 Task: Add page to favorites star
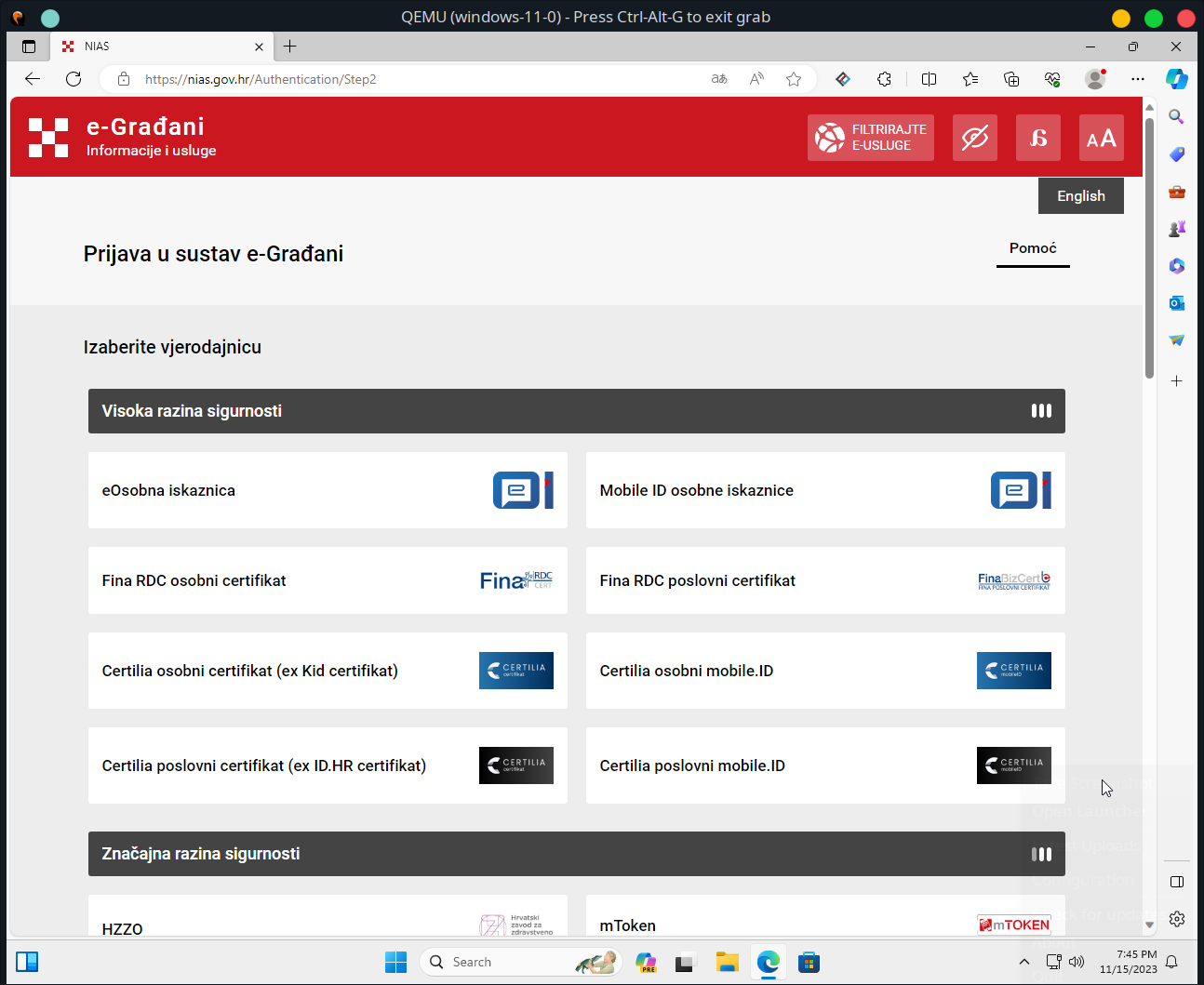click(x=794, y=79)
